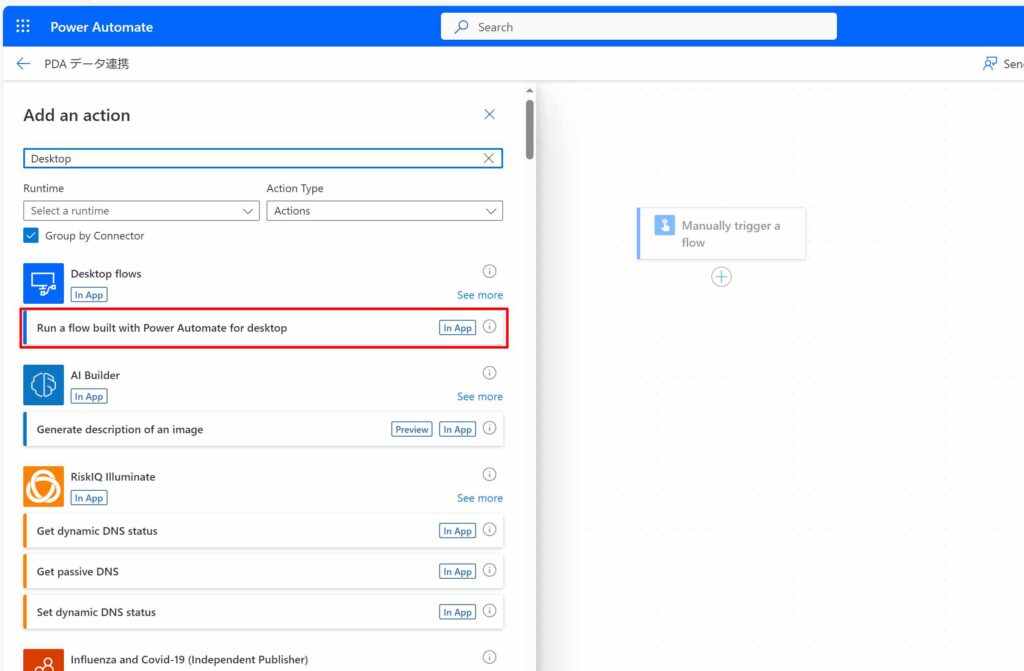Show info for Generate description of an image

tap(489, 428)
